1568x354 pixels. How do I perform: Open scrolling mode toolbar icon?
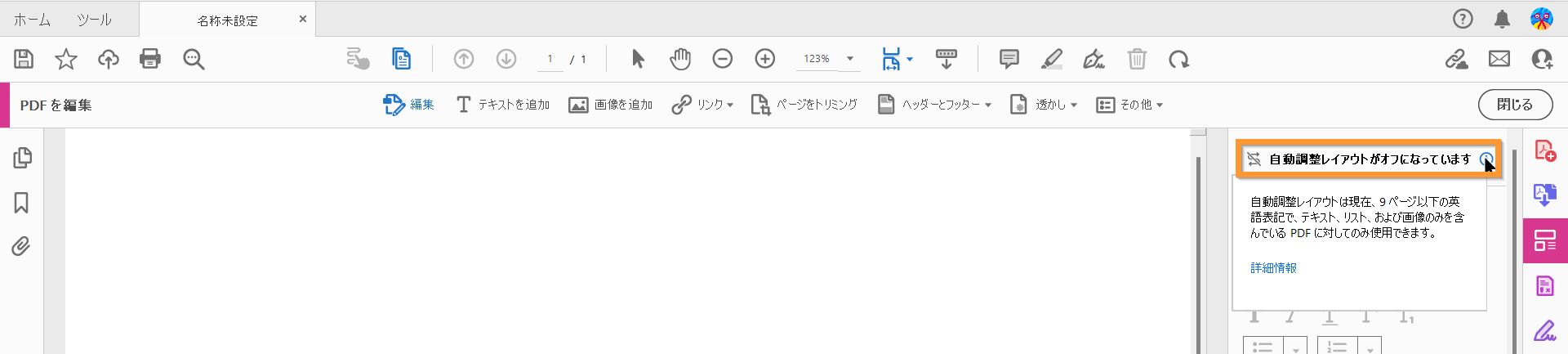(947, 59)
